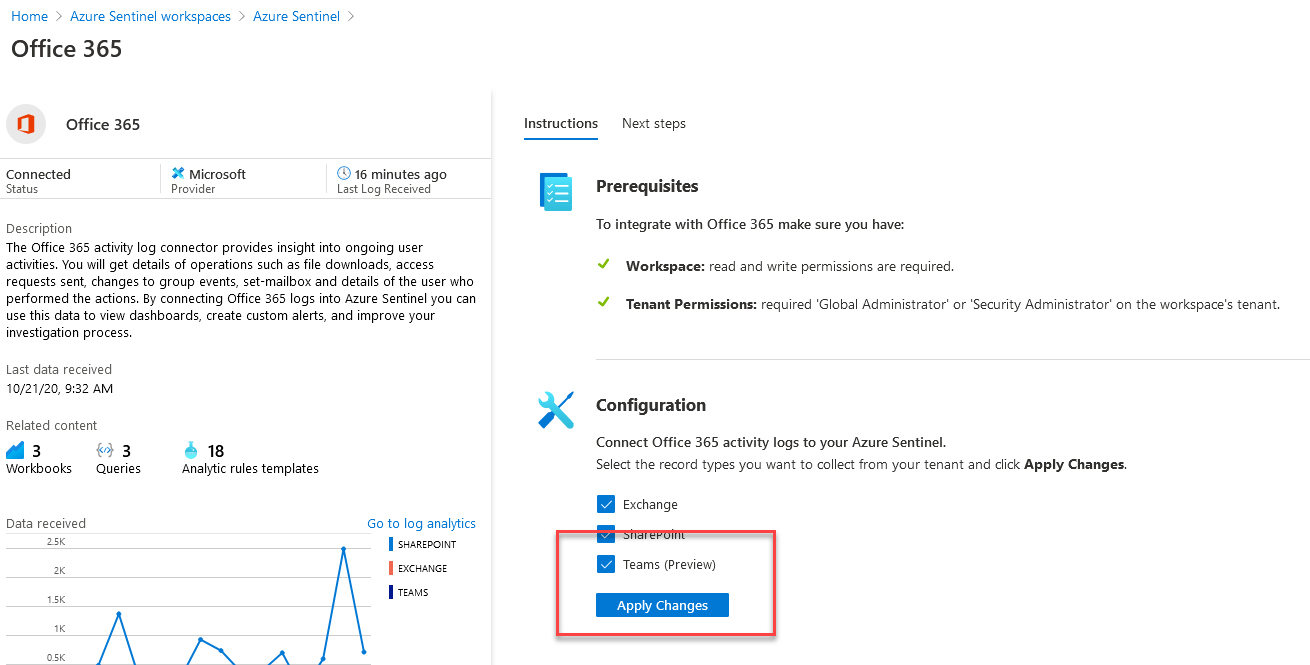Click the peak point on data received chart
The width and height of the screenshot is (1310, 665).
(x=343, y=548)
